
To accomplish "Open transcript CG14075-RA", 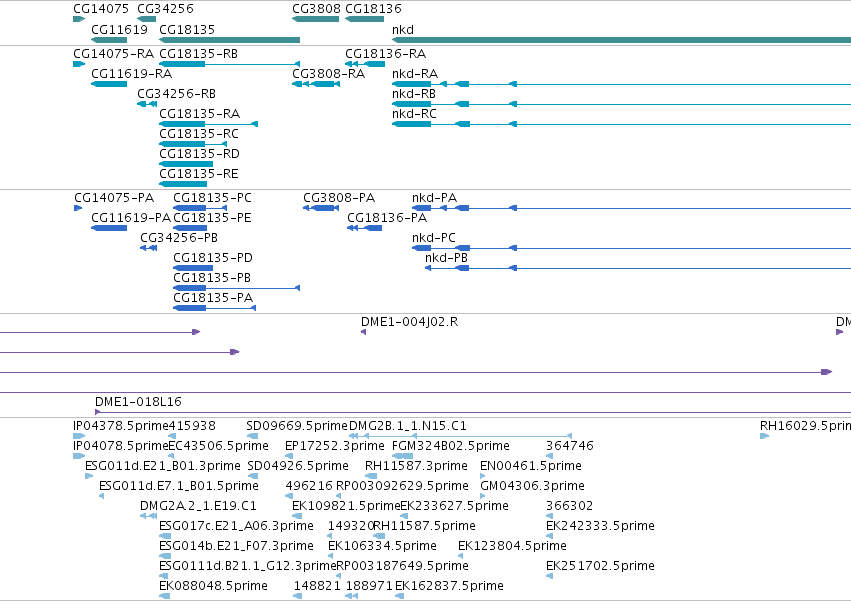I will click(x=113, y=54).
